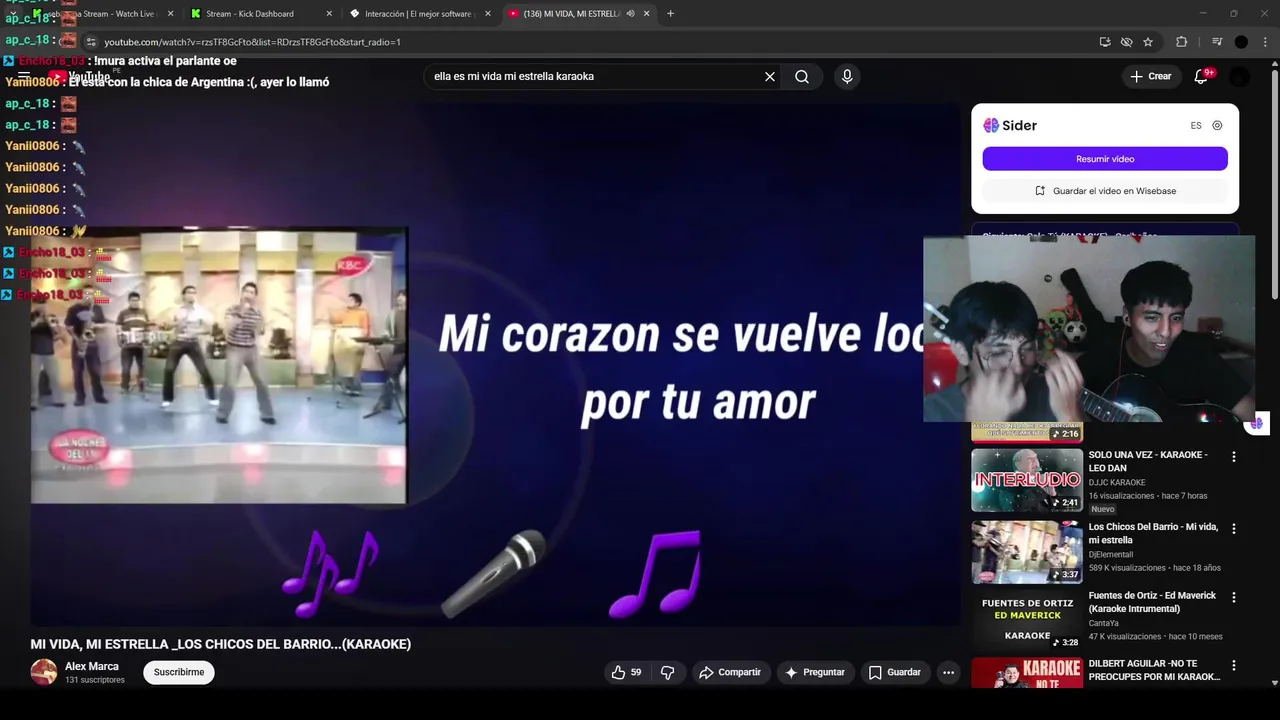Open Sider settings gear icon

pos(1217,125)
